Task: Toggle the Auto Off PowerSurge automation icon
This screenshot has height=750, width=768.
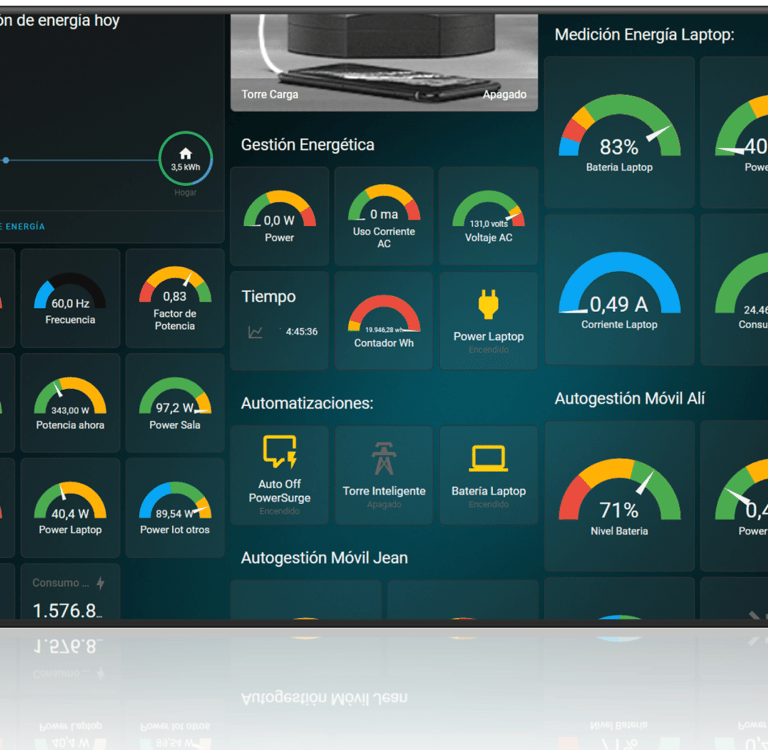Action: pyautogui.click(x=280, y=451)
